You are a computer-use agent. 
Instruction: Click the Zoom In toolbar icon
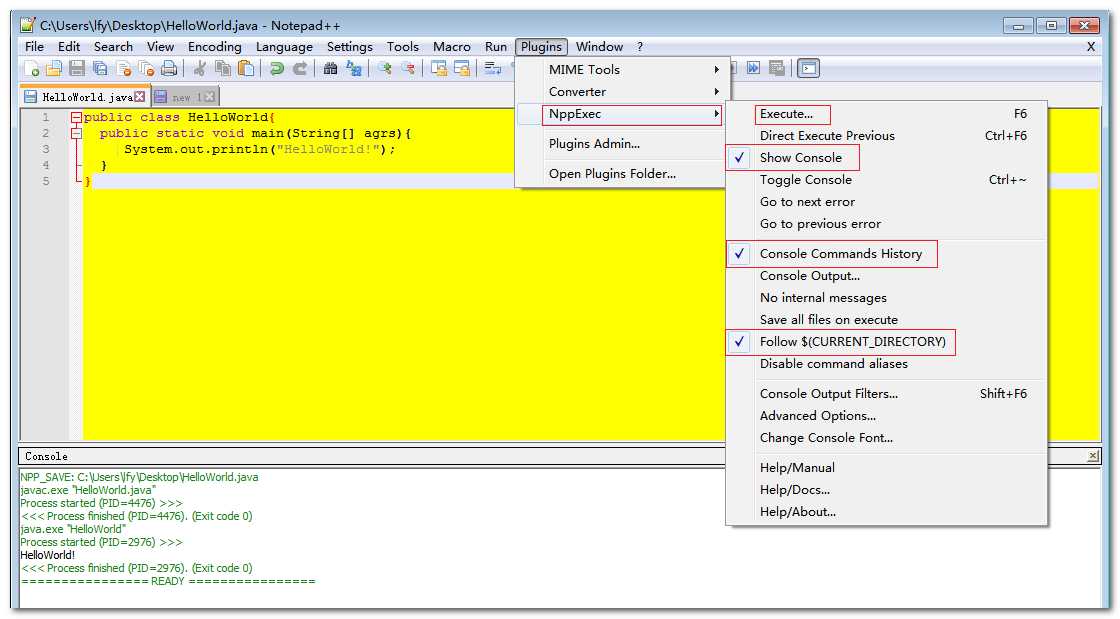tap(384, 69)
